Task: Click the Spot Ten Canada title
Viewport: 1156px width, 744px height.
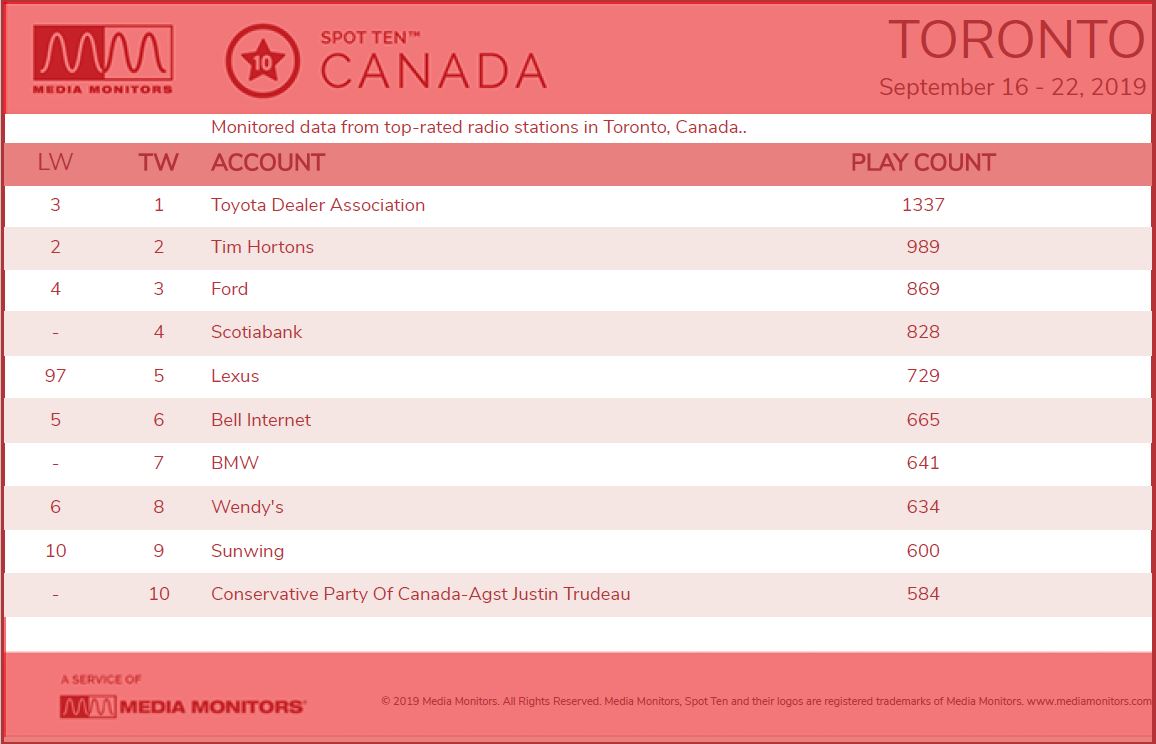Action: click(x=434, y=61)
